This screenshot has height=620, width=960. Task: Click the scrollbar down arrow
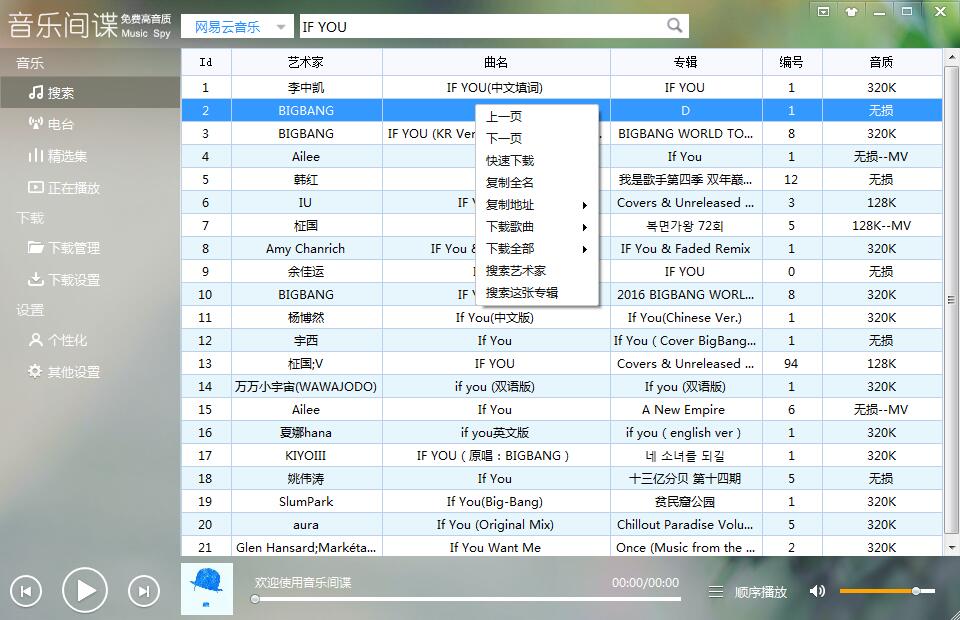[x=951, y=548]
